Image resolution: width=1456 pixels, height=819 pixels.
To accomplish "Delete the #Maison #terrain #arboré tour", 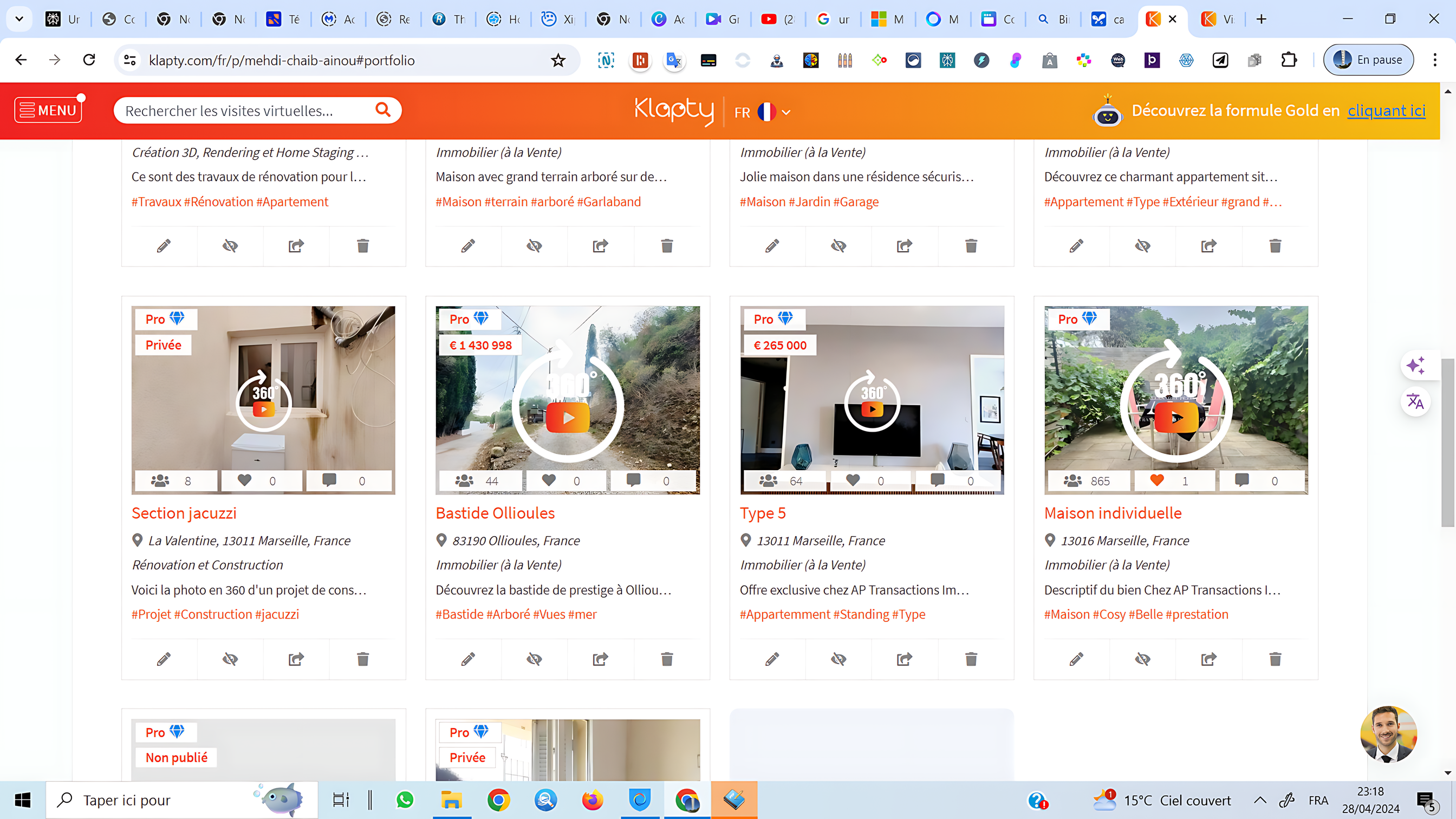I will click(x=667, y=245).
